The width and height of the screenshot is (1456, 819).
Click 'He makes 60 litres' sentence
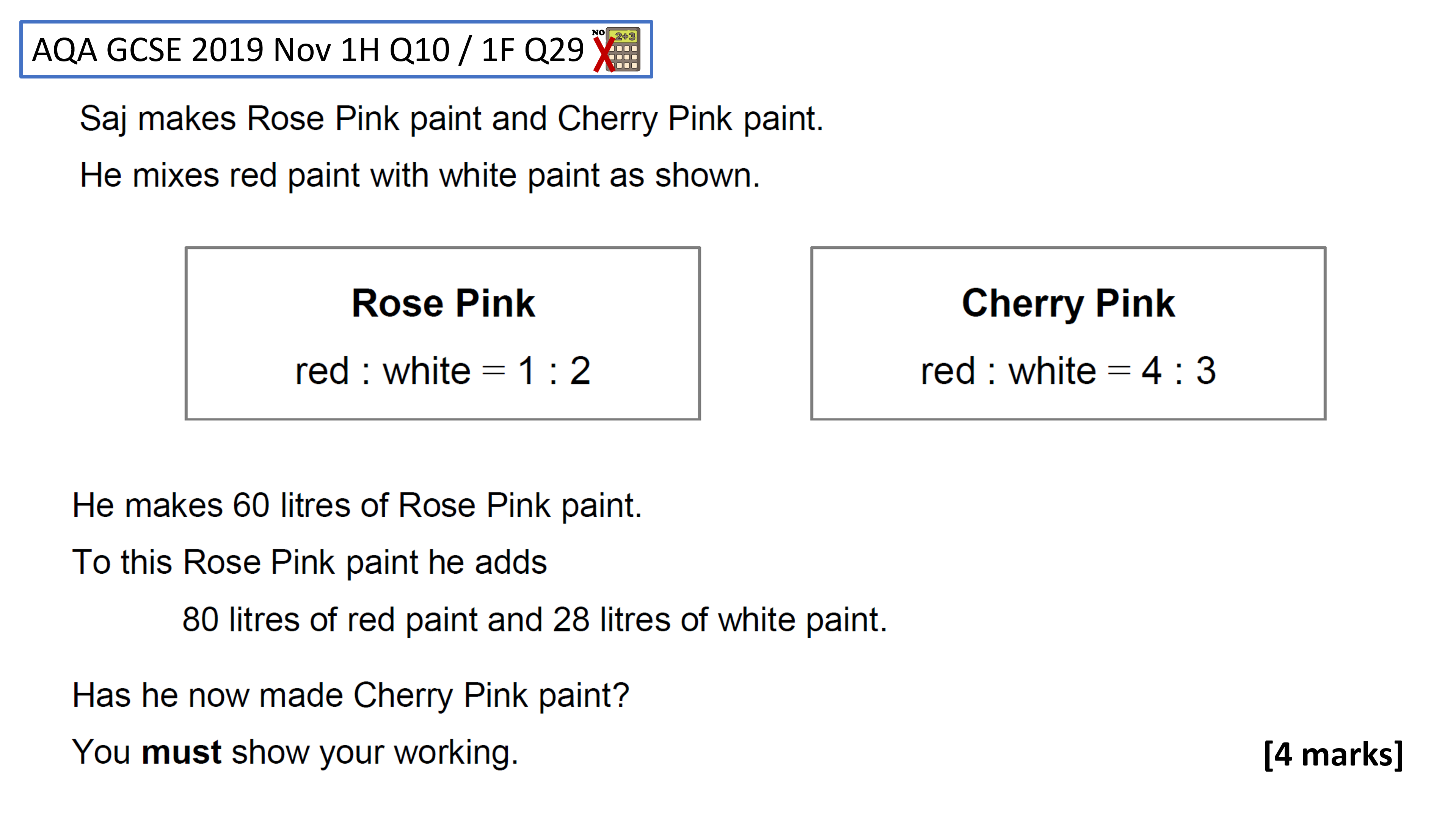coord(357,505)
